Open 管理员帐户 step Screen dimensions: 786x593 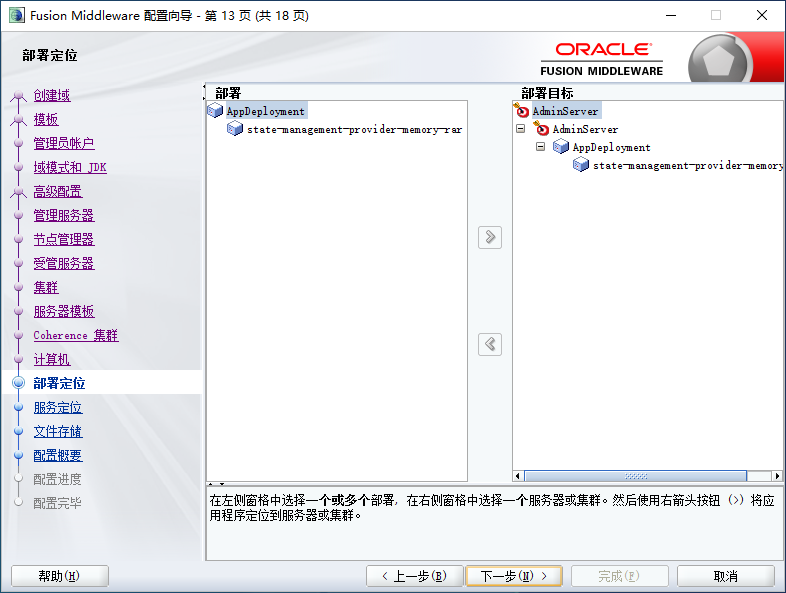(x=64, y=143)
